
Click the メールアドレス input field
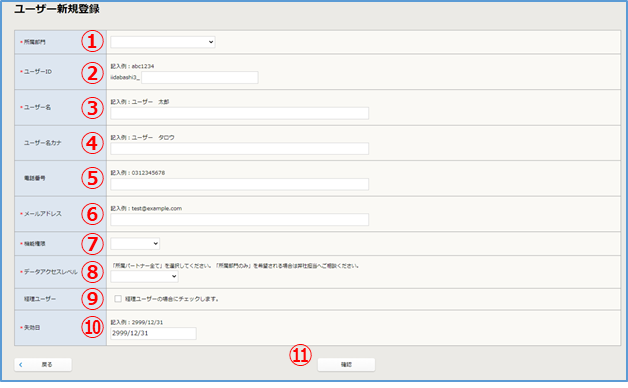coord(240,219)
